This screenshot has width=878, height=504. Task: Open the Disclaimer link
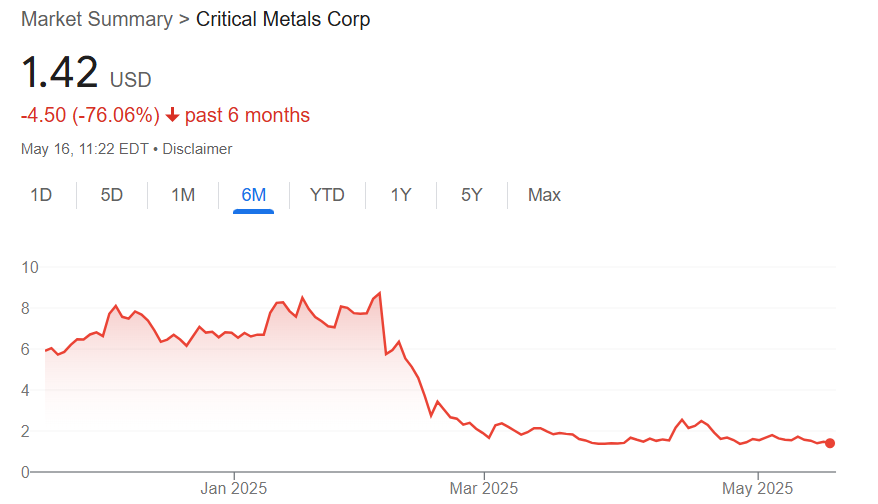click(x=197, y=149)
